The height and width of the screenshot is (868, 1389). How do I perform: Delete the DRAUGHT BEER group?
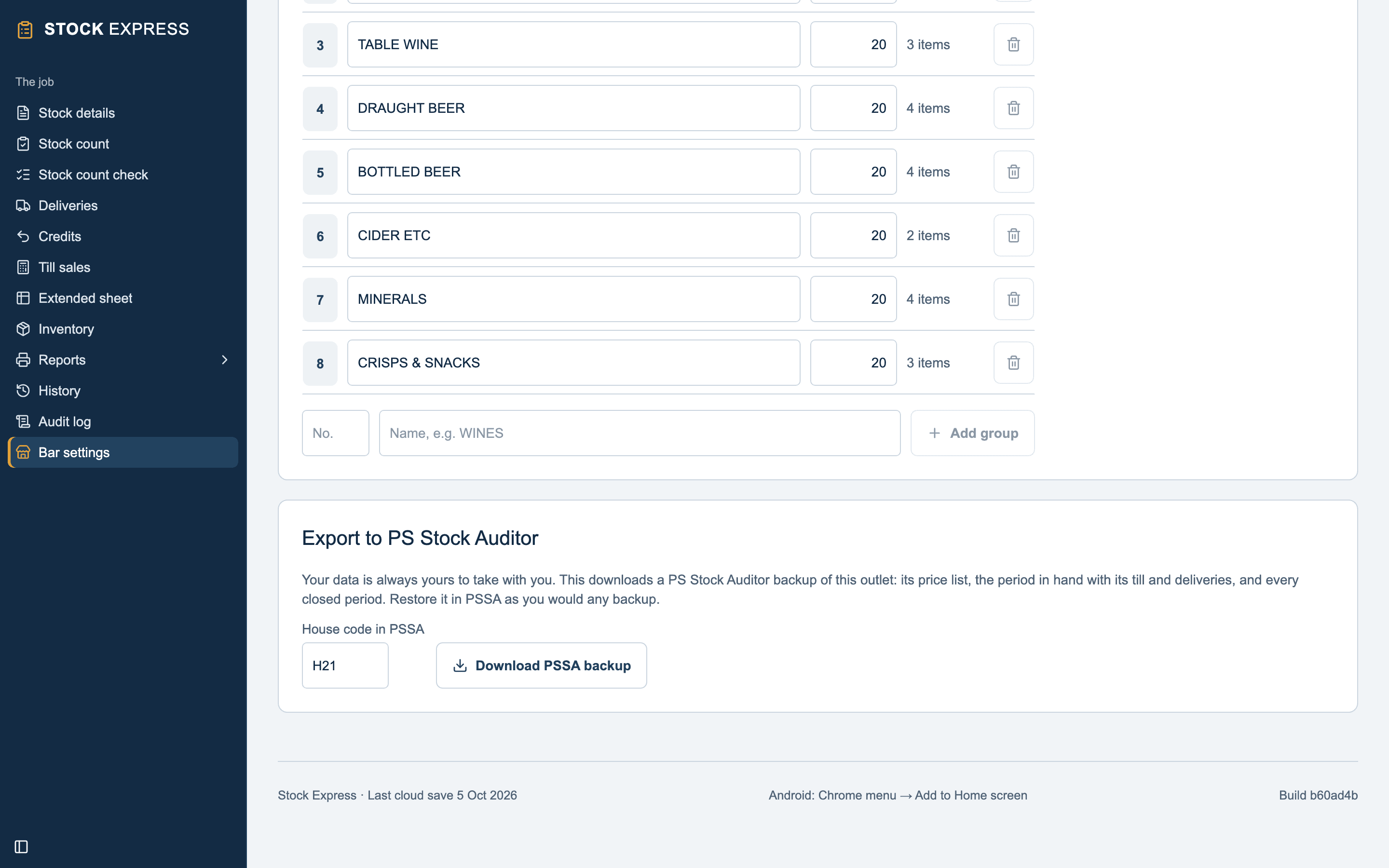pyautogui.click(x=1014, y=108)
